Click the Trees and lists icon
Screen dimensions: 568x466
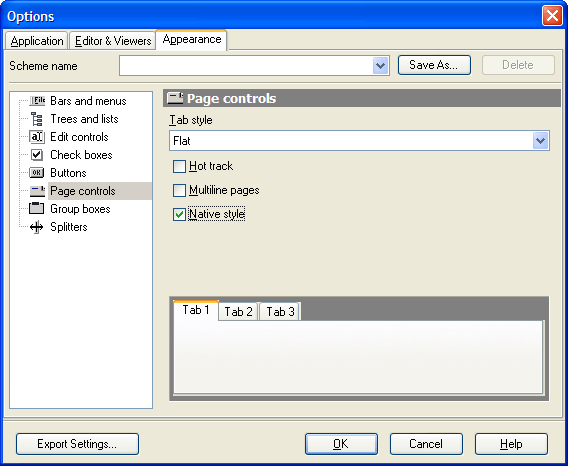tap(37, 119)
